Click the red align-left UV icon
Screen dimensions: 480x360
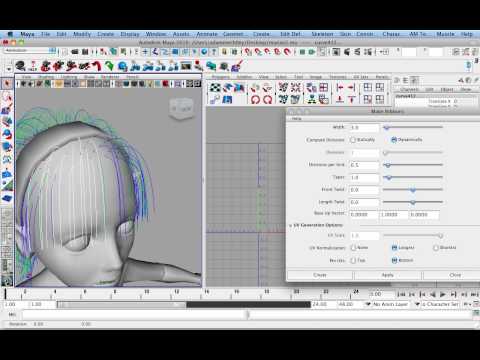click(x=340, y=88)
